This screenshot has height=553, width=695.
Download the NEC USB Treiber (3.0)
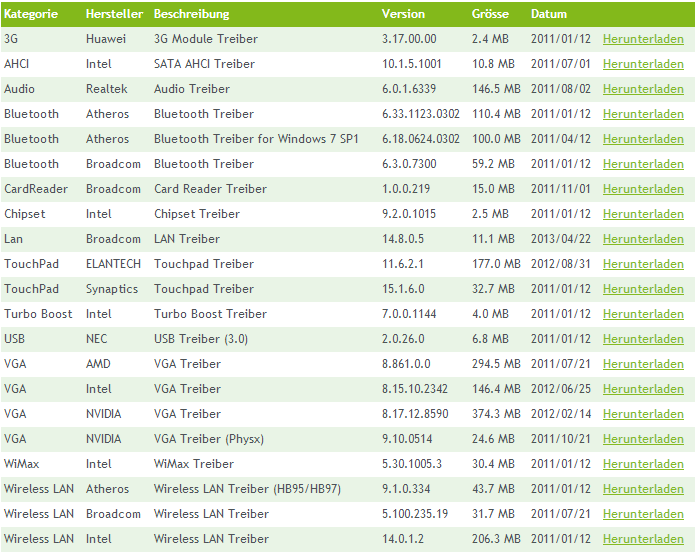643,339
